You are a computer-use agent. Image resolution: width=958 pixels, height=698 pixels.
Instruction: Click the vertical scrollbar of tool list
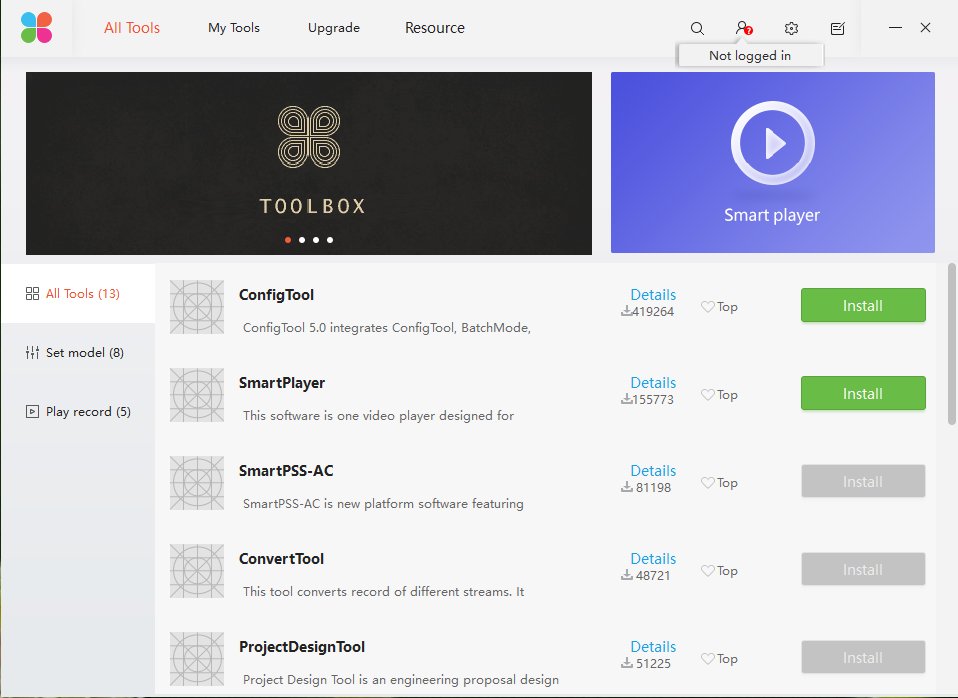(952, 343)
